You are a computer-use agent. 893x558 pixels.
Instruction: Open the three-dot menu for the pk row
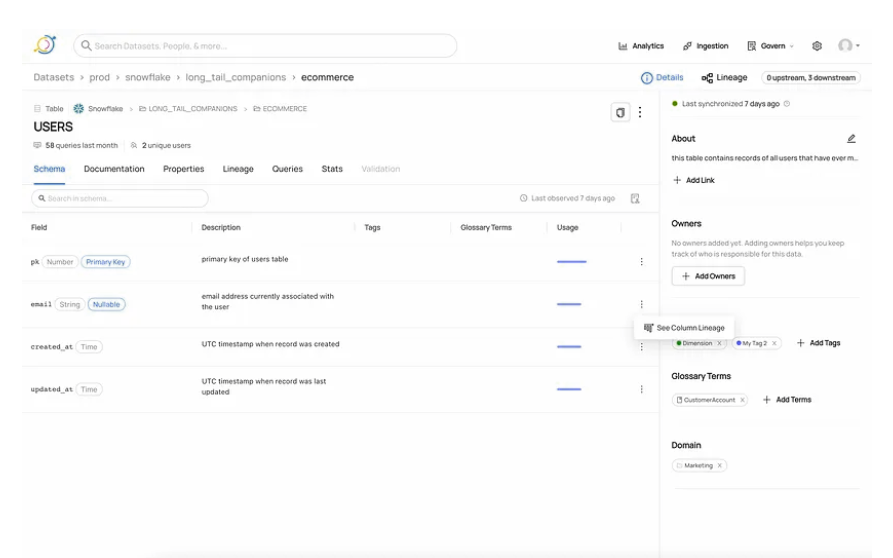[x=641, y=262]
